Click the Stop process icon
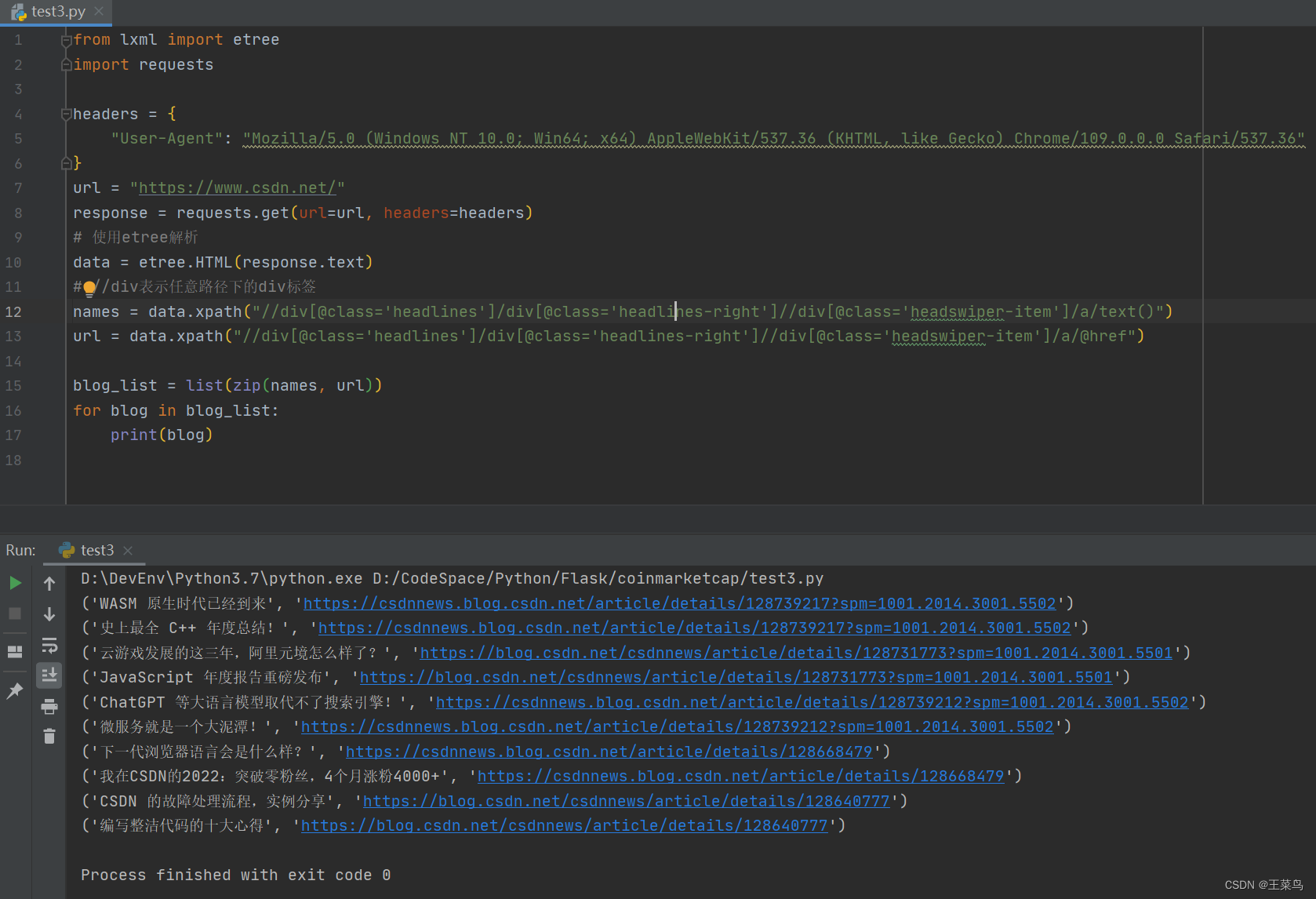 click(x=15, y=613)
